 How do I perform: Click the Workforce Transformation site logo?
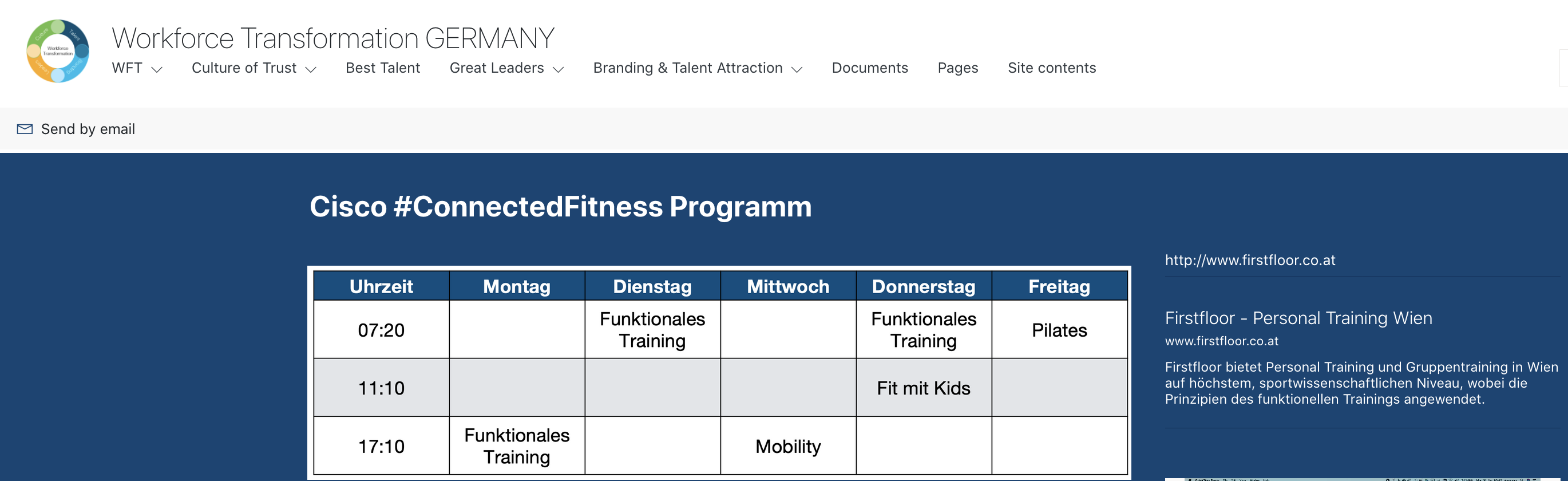[x=58, y=51]
